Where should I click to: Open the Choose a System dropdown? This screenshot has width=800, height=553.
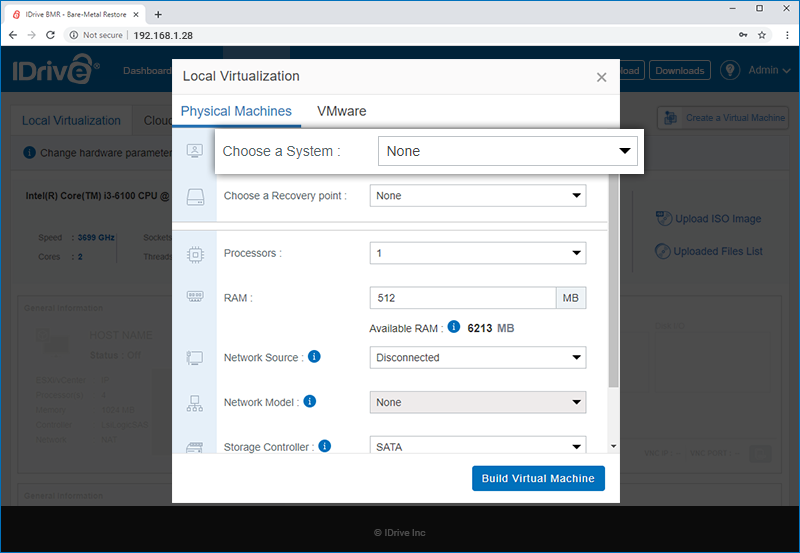pyautogui.click(x=508, y=151)
